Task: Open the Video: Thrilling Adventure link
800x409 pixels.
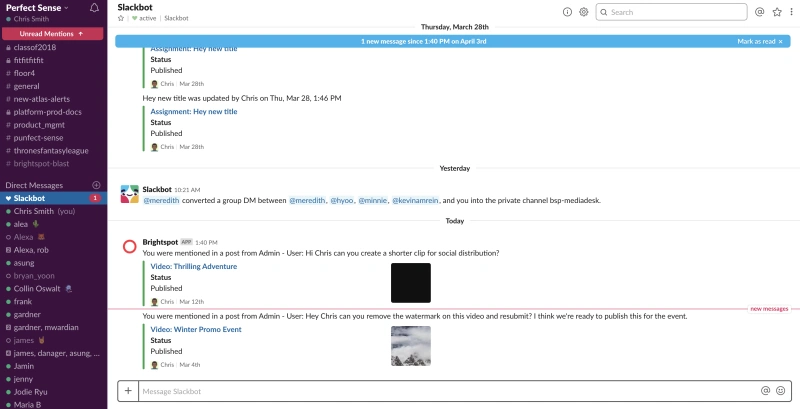Action: click(194, 266)
